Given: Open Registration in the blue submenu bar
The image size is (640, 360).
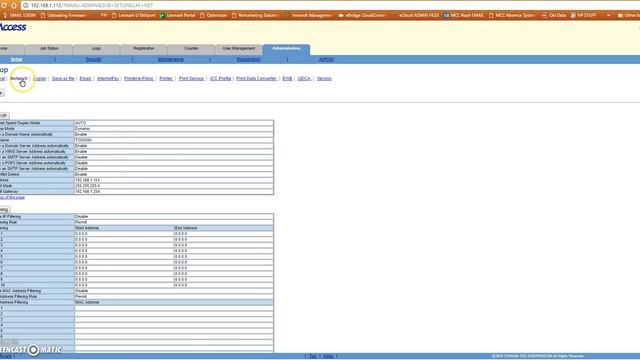Looking at the screenshot, I should point(248,60).
